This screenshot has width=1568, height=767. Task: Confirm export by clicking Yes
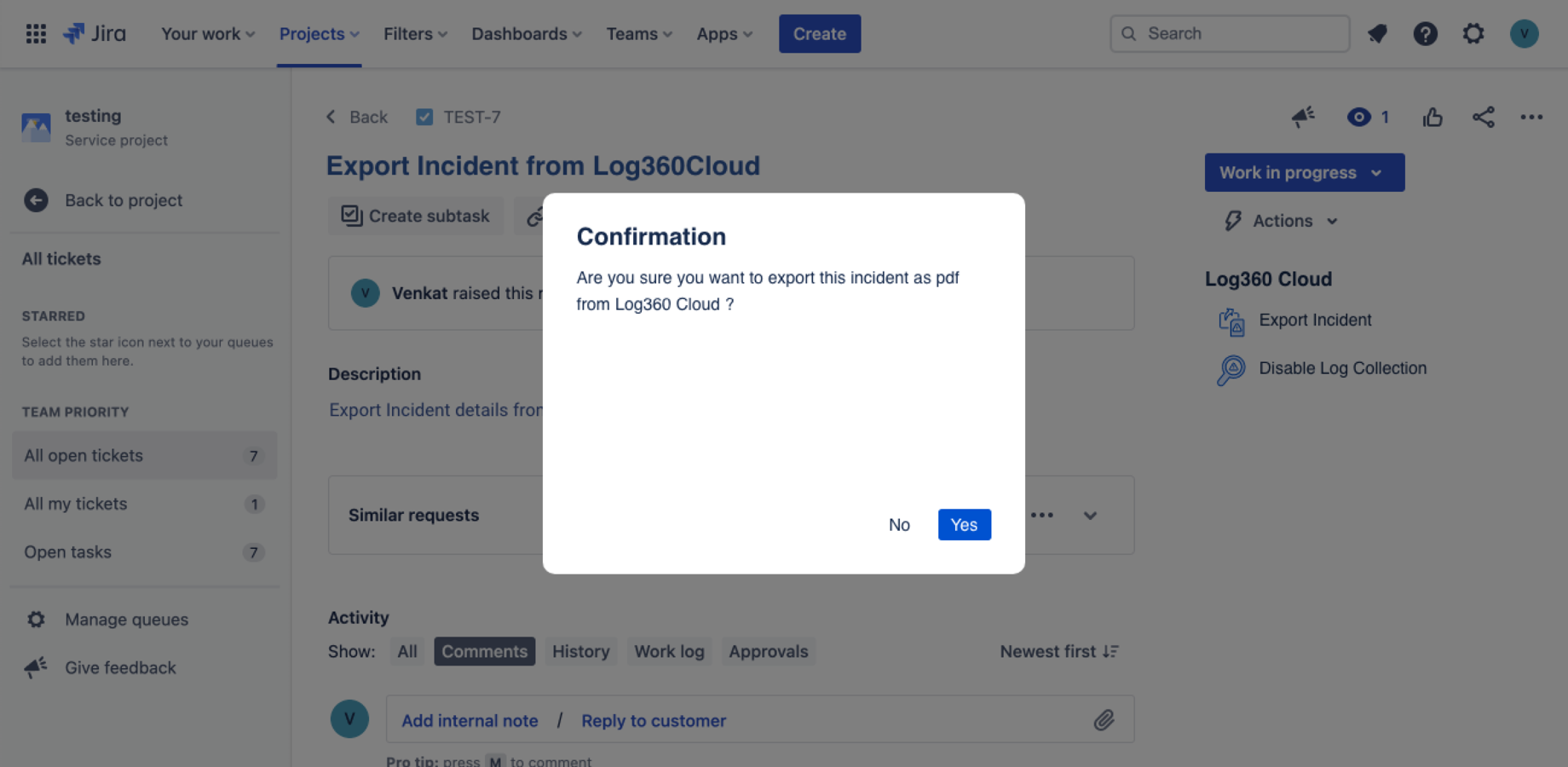click(964, 525)
